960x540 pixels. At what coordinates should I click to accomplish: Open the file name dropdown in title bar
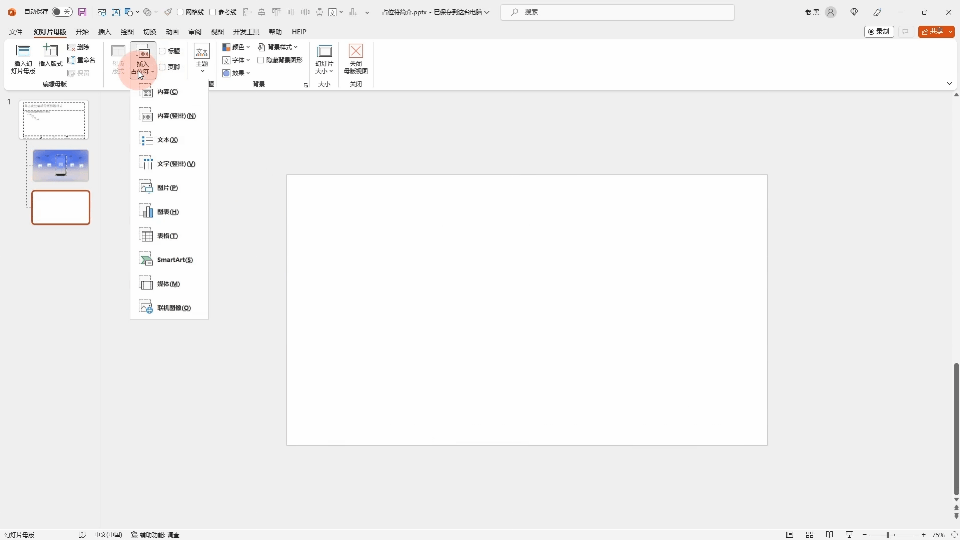pos(487,12)
